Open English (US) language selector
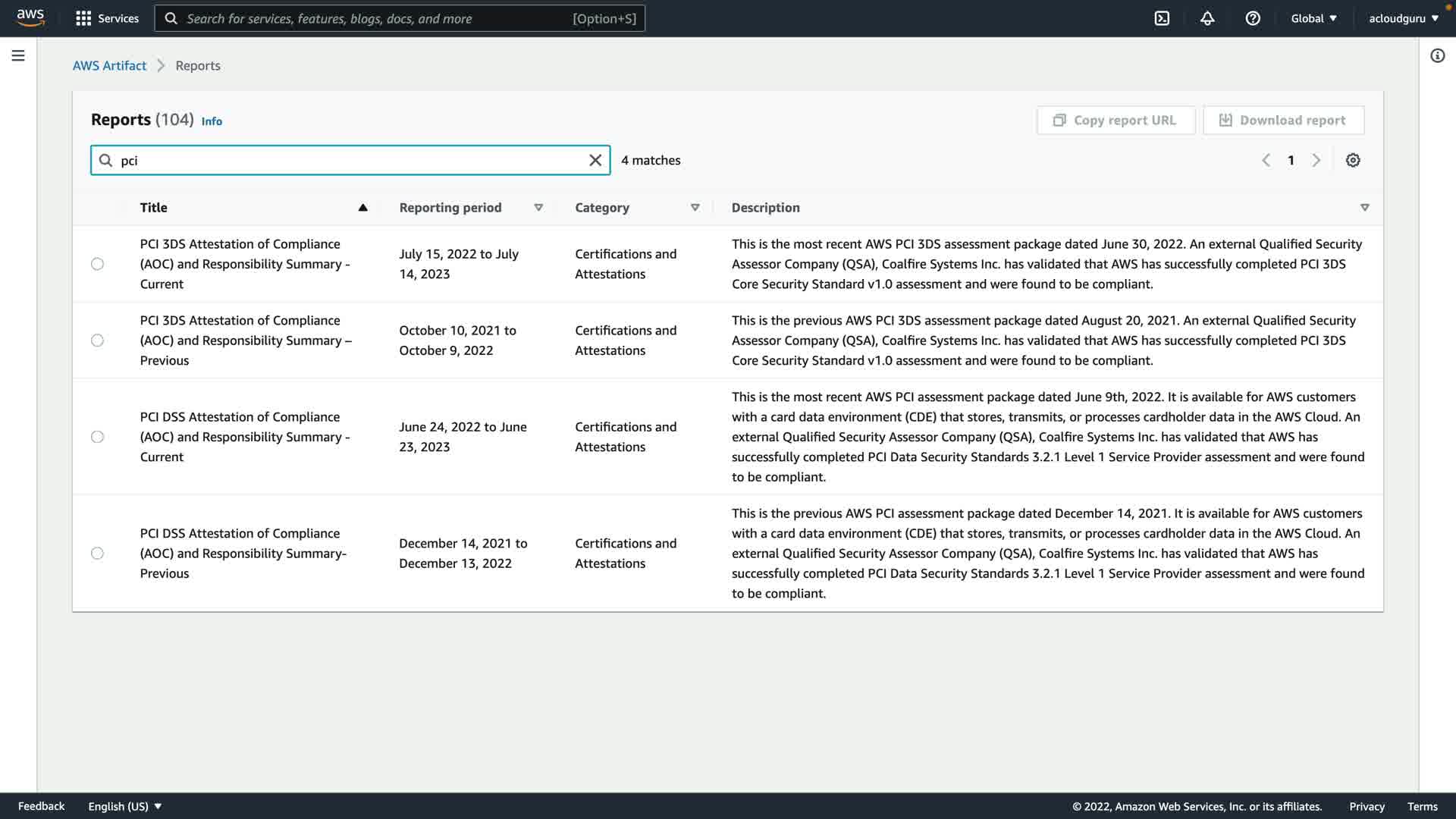Viewport: 1456px width, 819px height. tap(124, 806)
